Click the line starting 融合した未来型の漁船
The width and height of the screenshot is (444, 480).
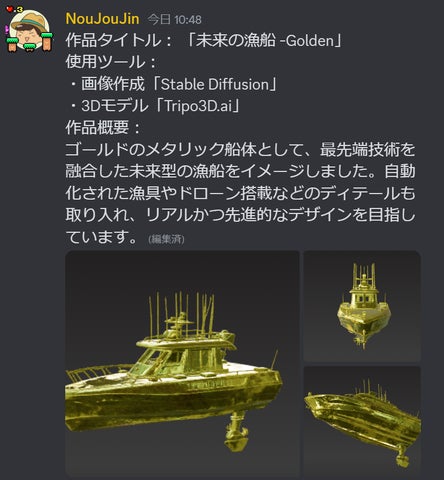click(240, 171)
